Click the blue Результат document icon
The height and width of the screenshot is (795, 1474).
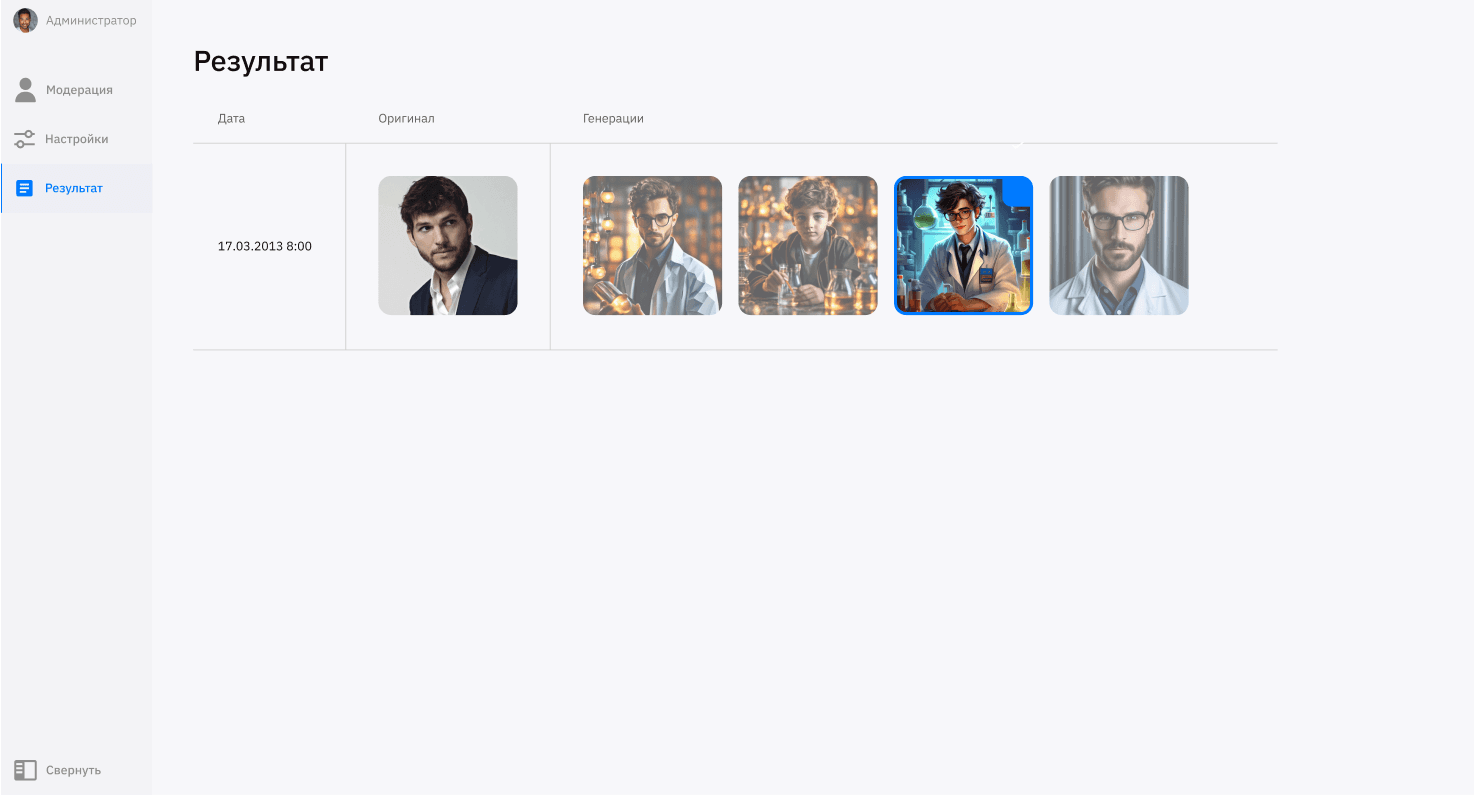[x=25, y=188]
